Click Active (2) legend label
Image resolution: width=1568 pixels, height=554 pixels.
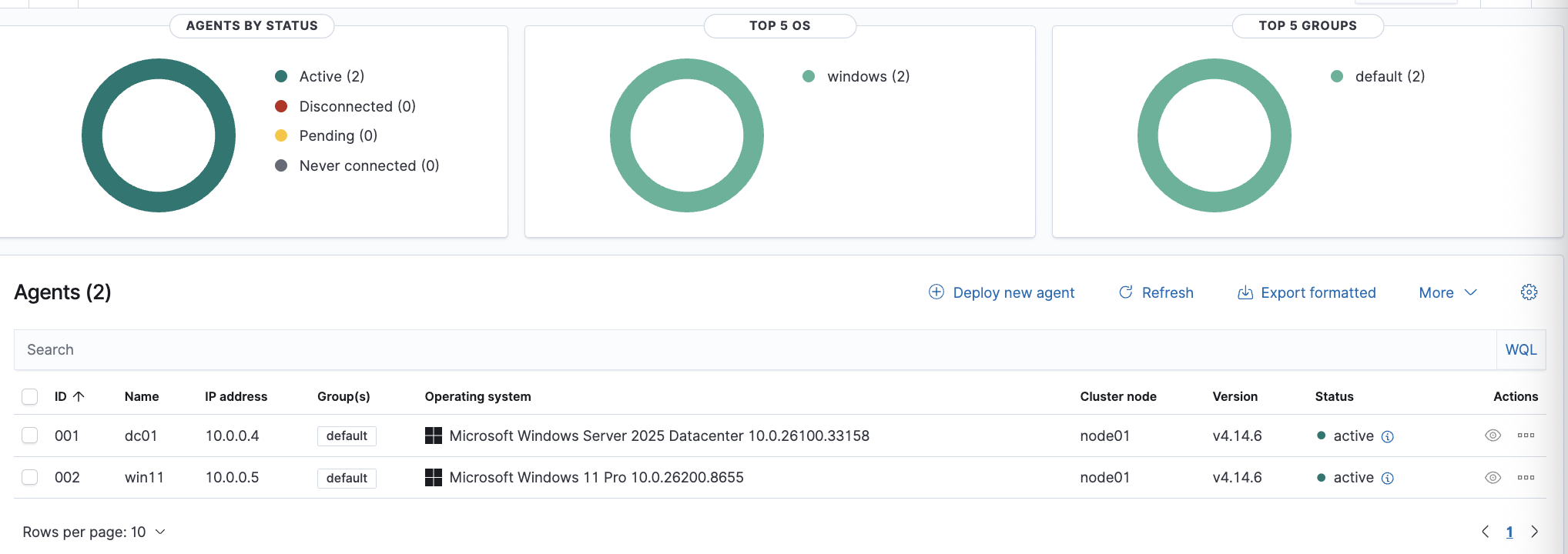(332, 76)
